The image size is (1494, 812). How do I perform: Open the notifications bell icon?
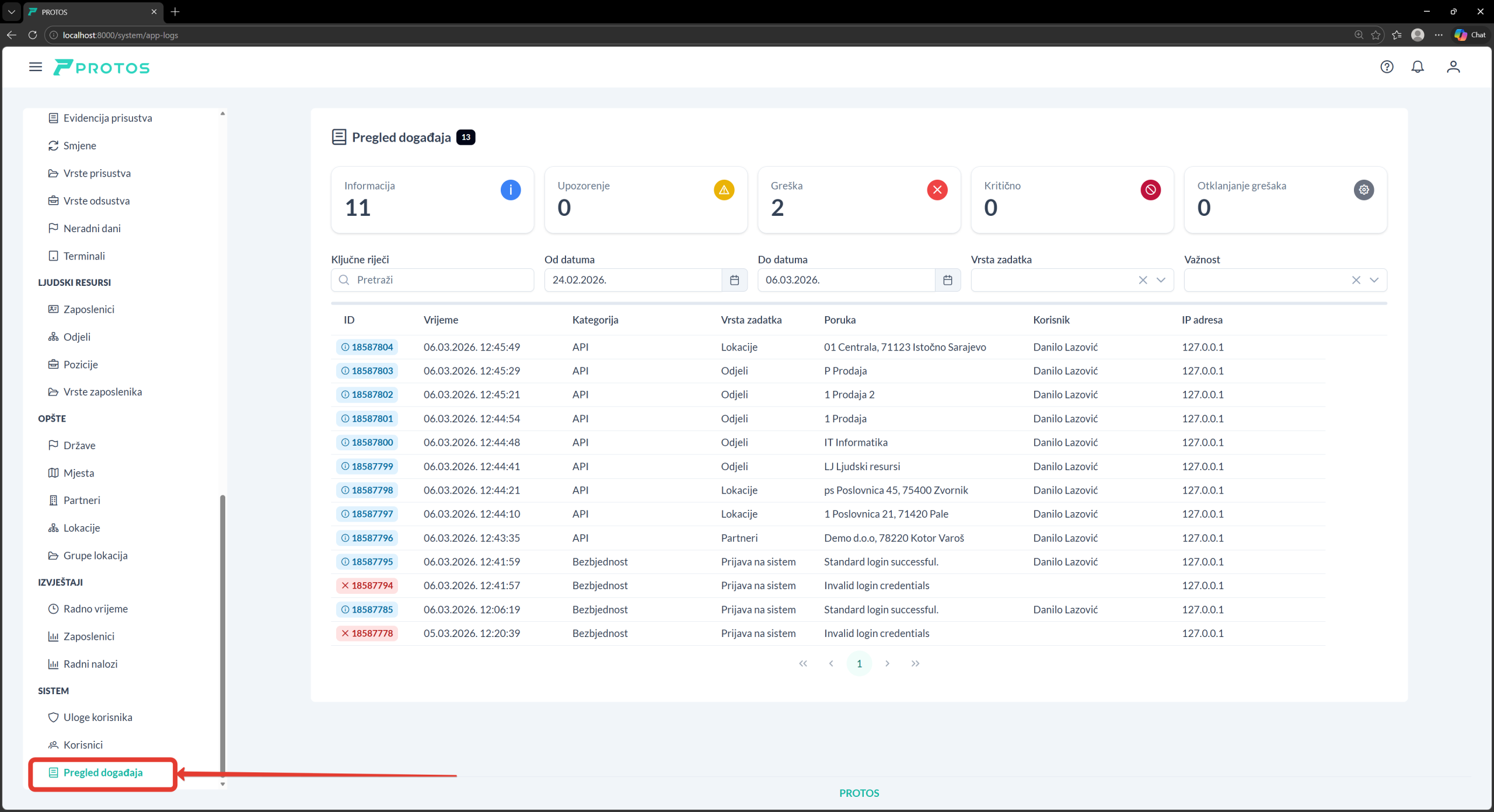coord(1418,67)
